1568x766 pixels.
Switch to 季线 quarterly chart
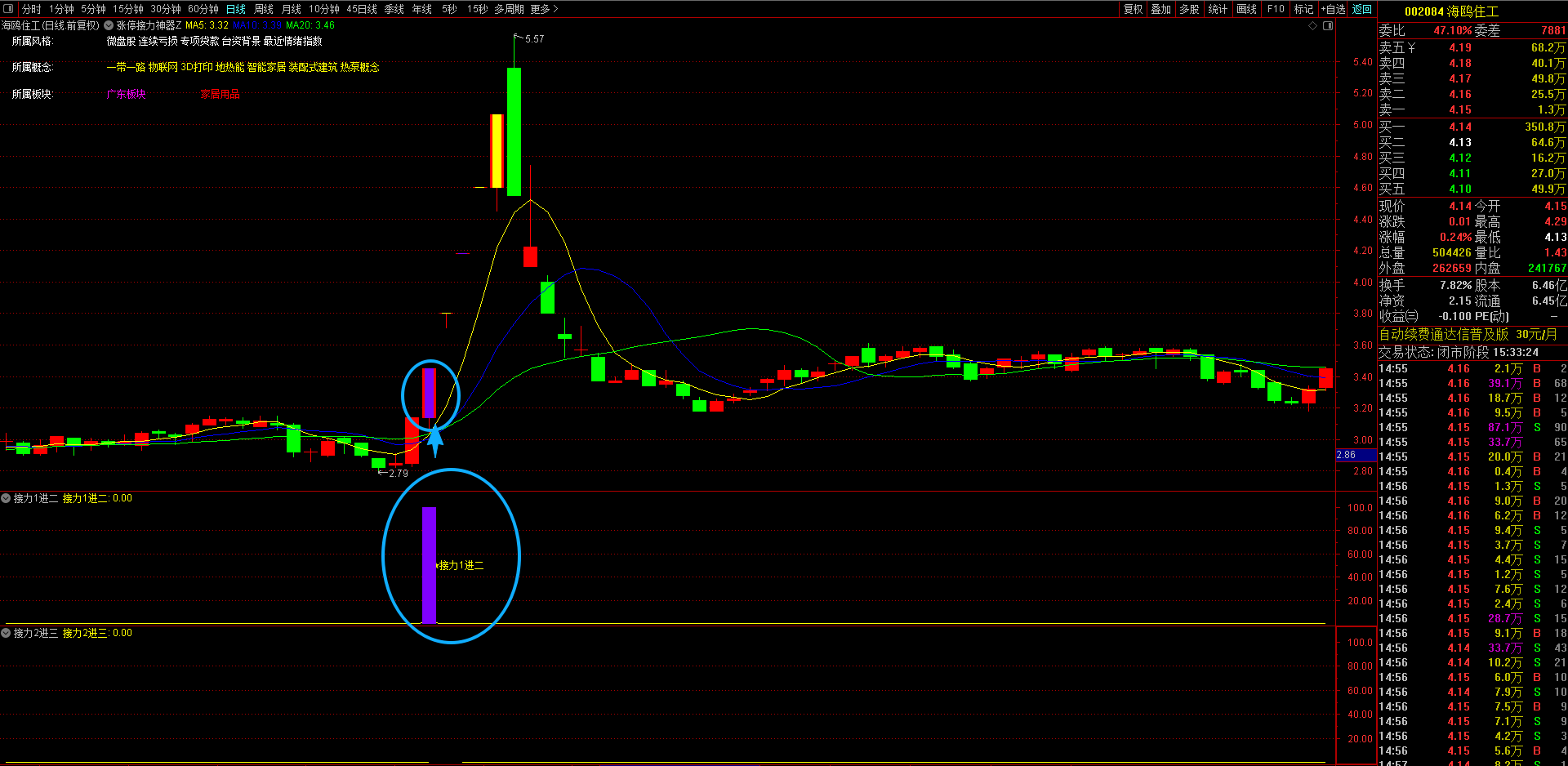pos(394,9)
